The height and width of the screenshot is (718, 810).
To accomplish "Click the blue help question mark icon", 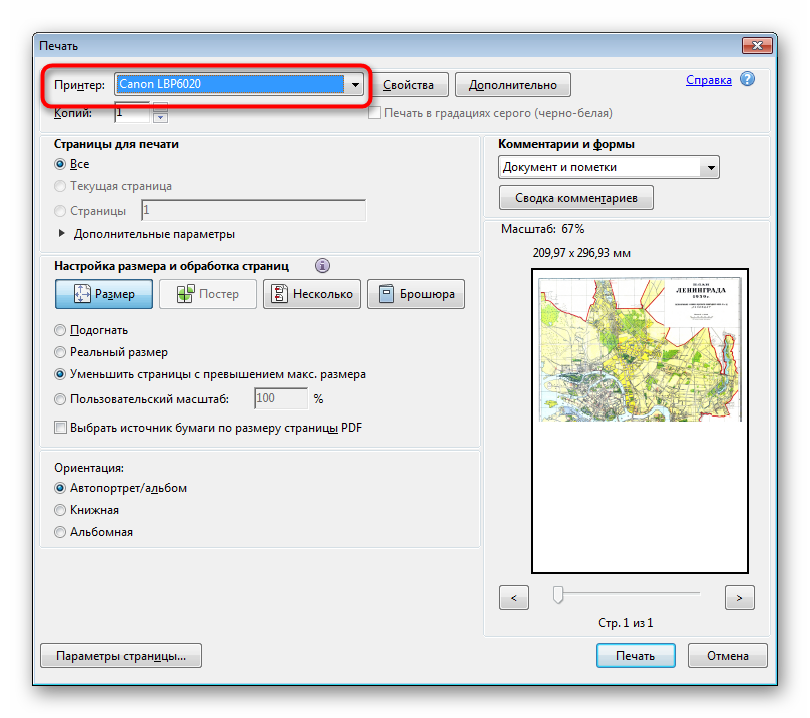I will coord(747,80).
